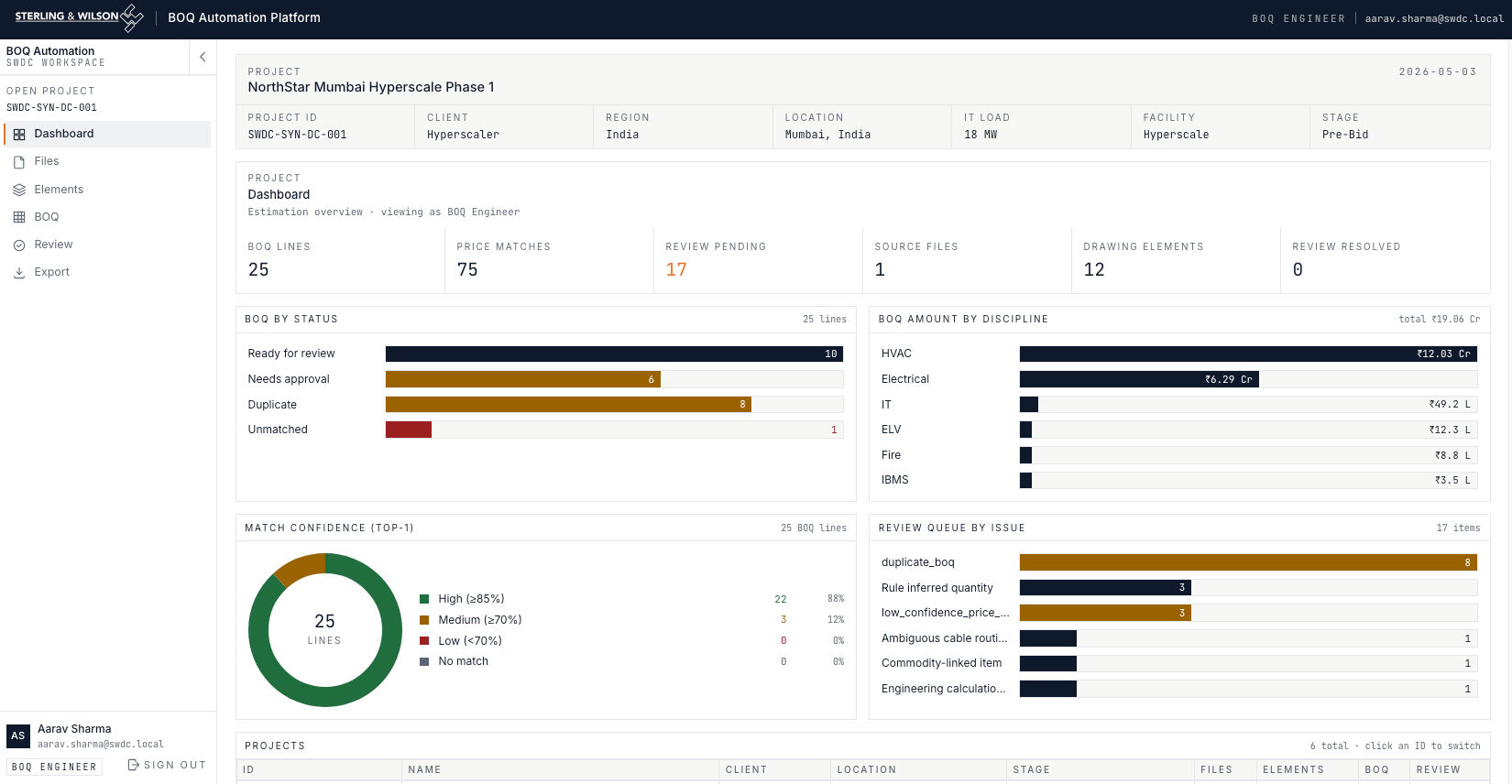Collapse the sidebar with the chevron

point(203,57)
